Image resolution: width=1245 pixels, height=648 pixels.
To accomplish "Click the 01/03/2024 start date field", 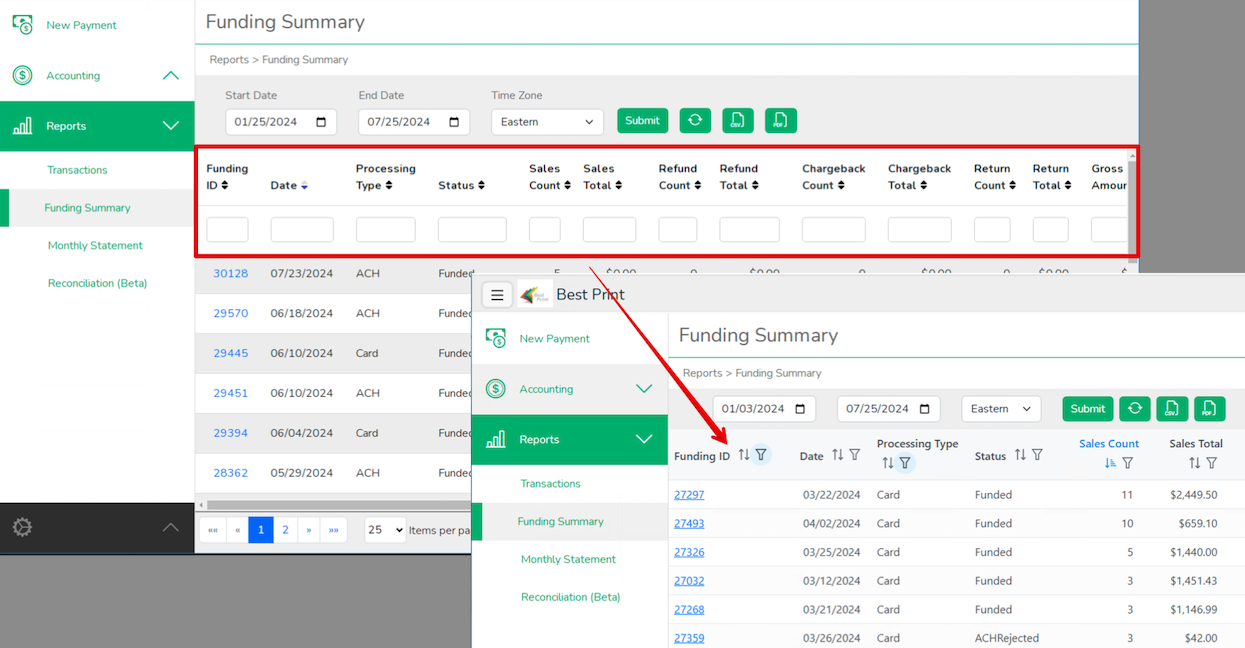I will coord(764,409).
